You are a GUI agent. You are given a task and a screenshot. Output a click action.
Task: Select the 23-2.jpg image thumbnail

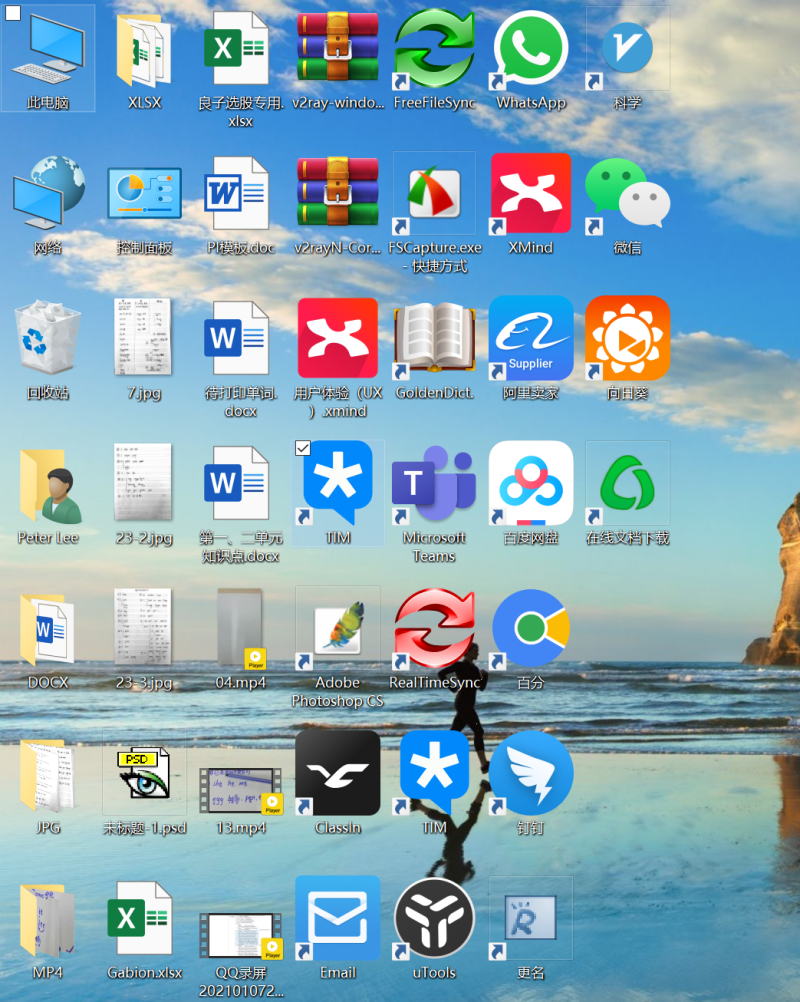point(143,482)
